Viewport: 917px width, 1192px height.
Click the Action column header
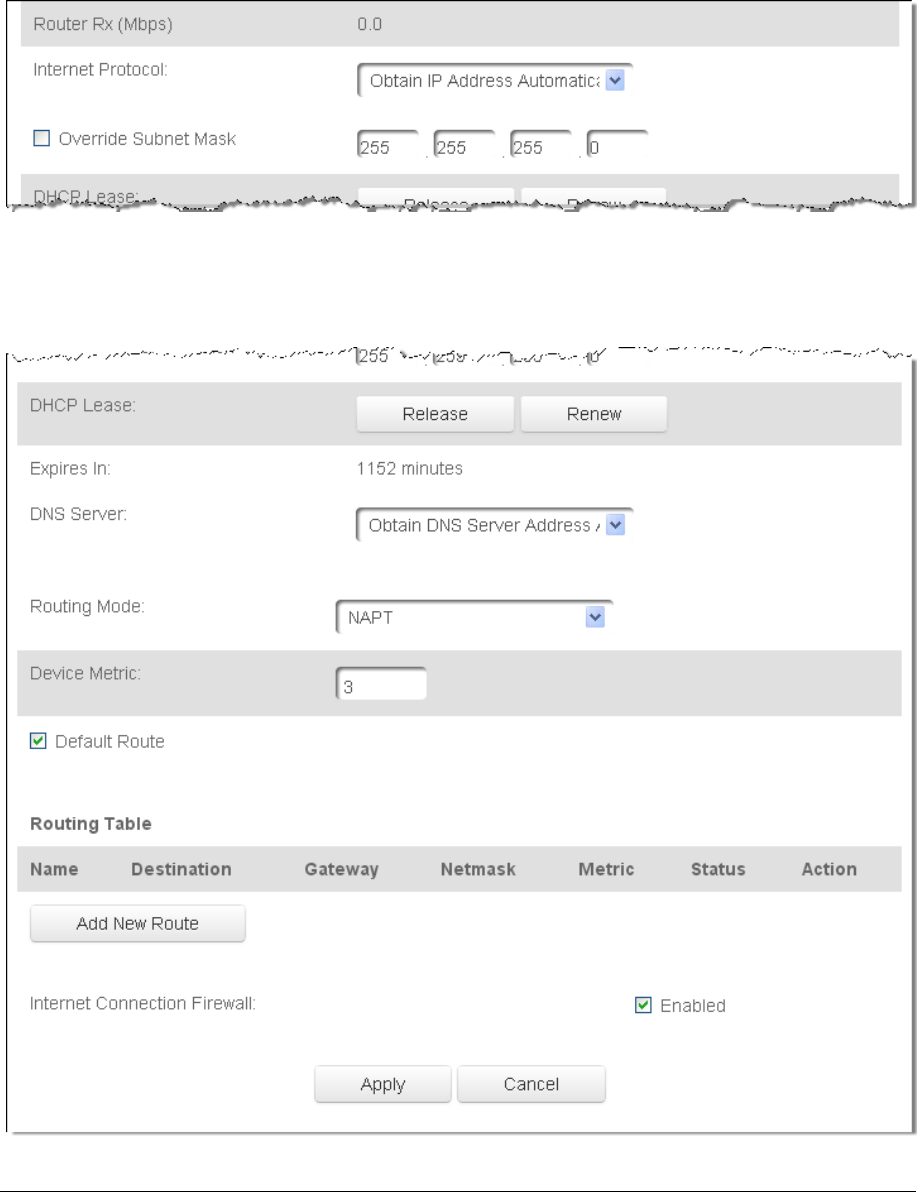pyautogui.click(x=829, y=869)
